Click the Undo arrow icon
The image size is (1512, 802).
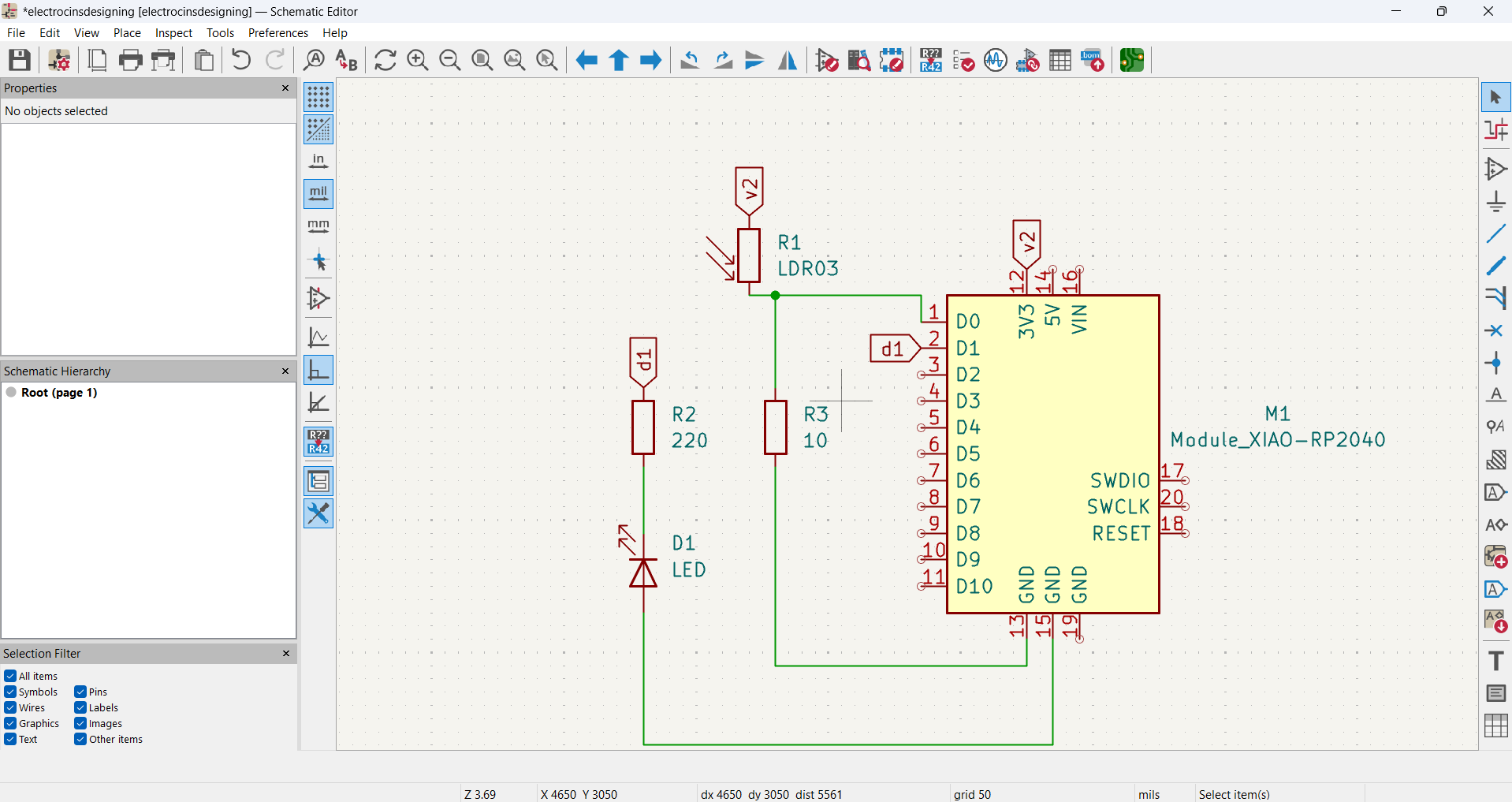point(241,60)
